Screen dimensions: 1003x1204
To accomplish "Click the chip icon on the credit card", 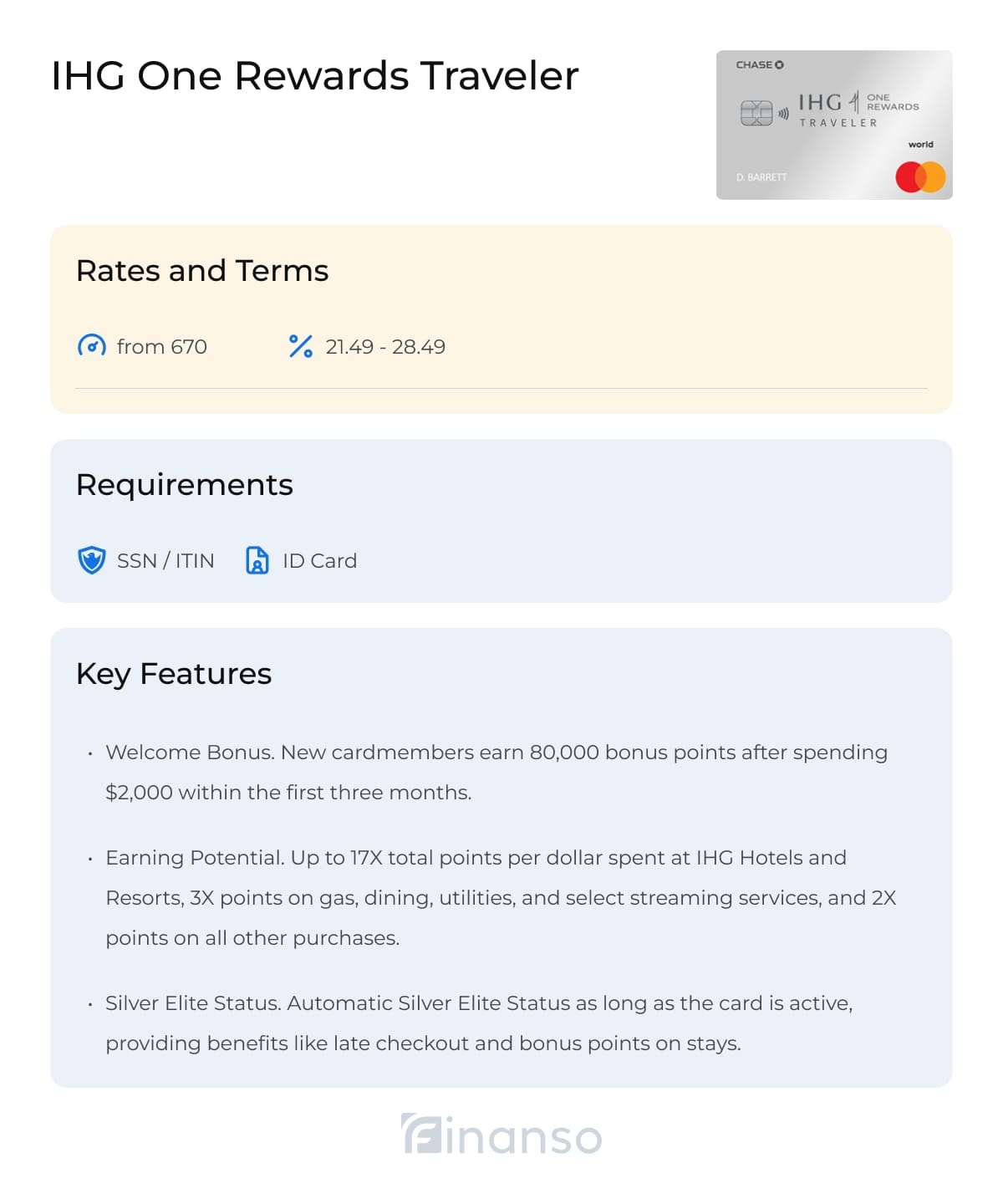I will pyautogui.click(x=756, y=113).
